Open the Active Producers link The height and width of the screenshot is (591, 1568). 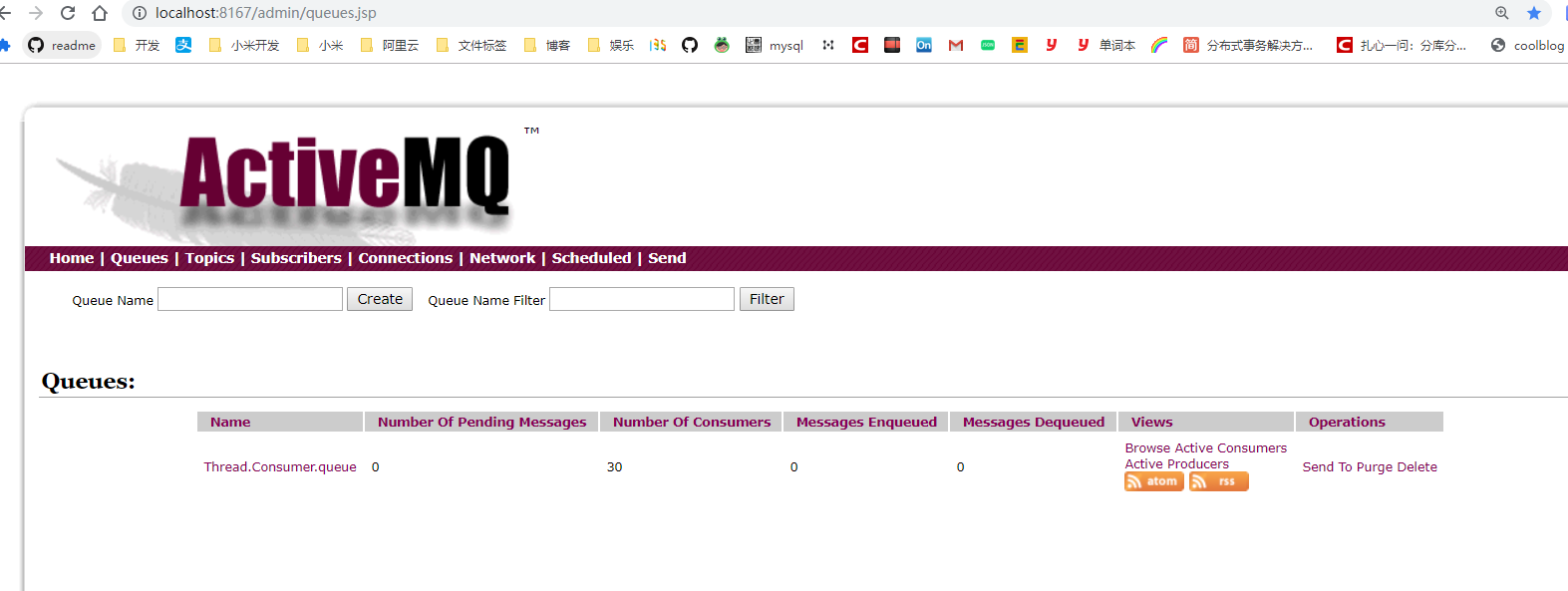click(x=1176, y=464)
